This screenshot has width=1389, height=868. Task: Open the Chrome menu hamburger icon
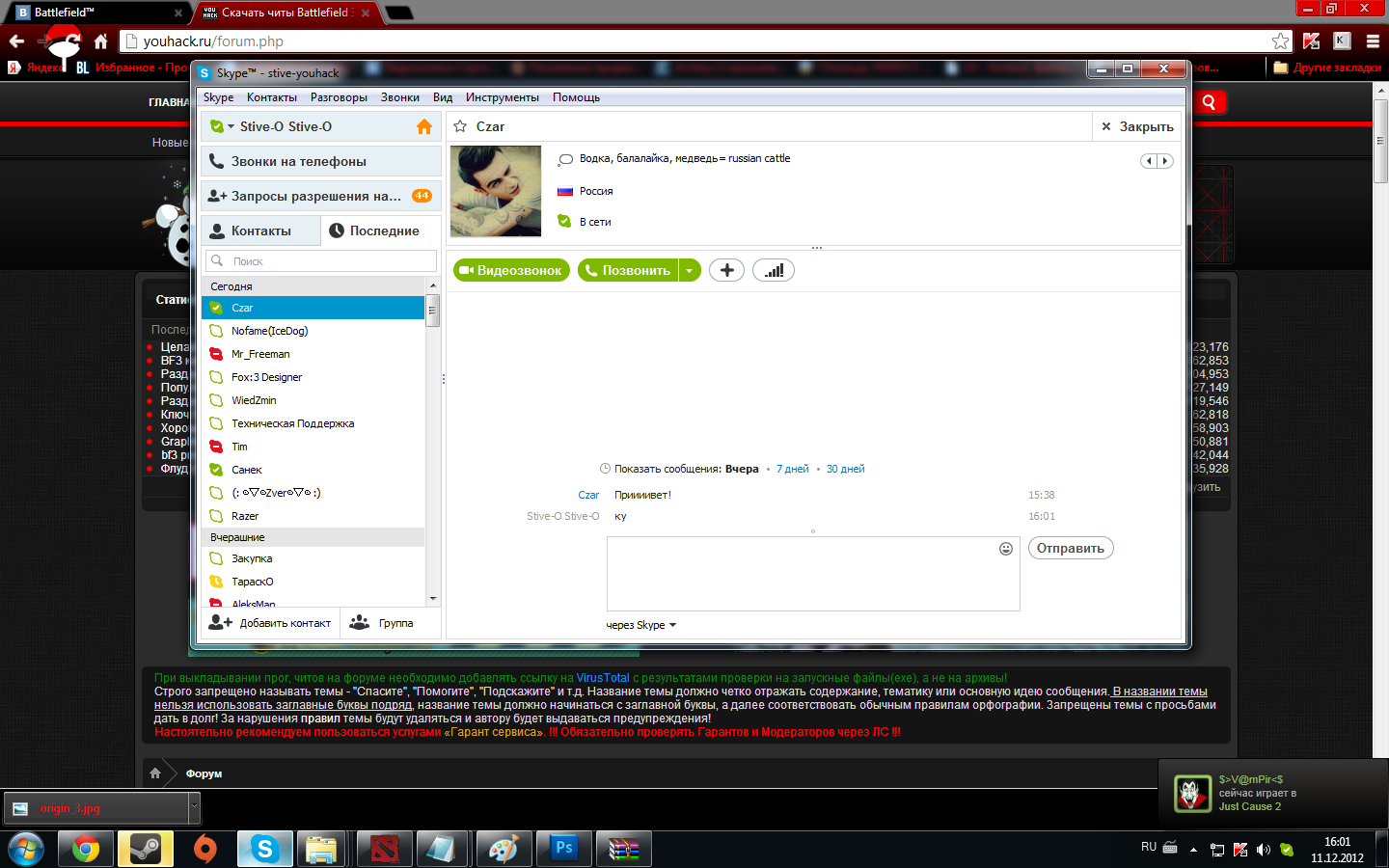[x=1373, y=41]
